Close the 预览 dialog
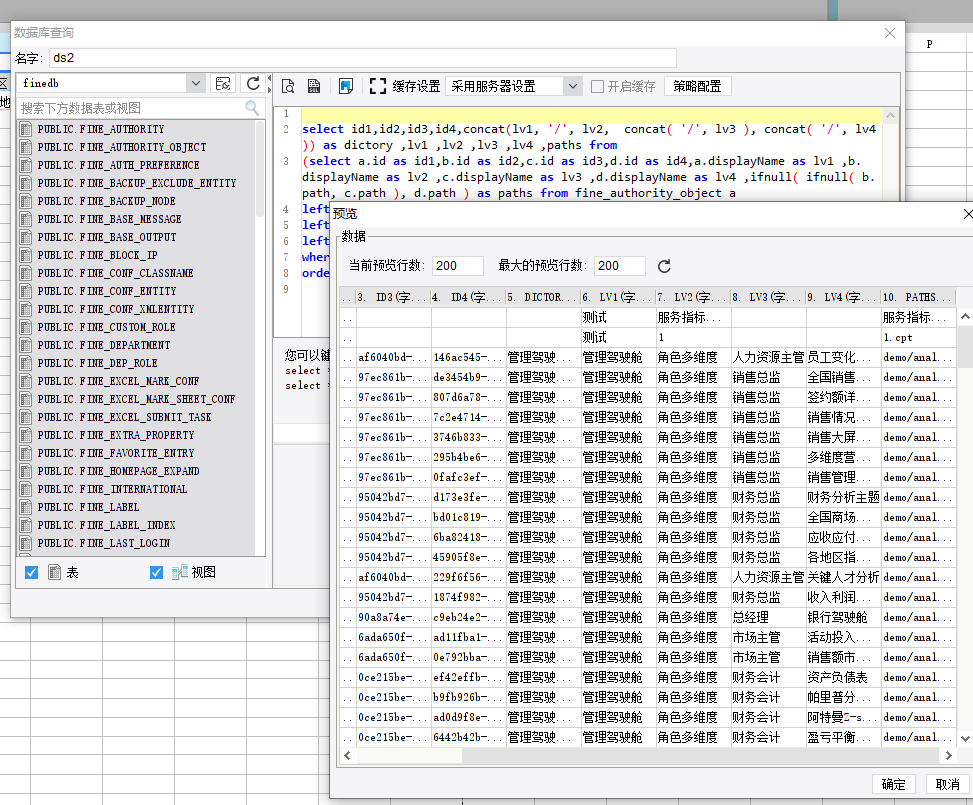The height and width of the screenshot is (805, 973). [967, 214]
